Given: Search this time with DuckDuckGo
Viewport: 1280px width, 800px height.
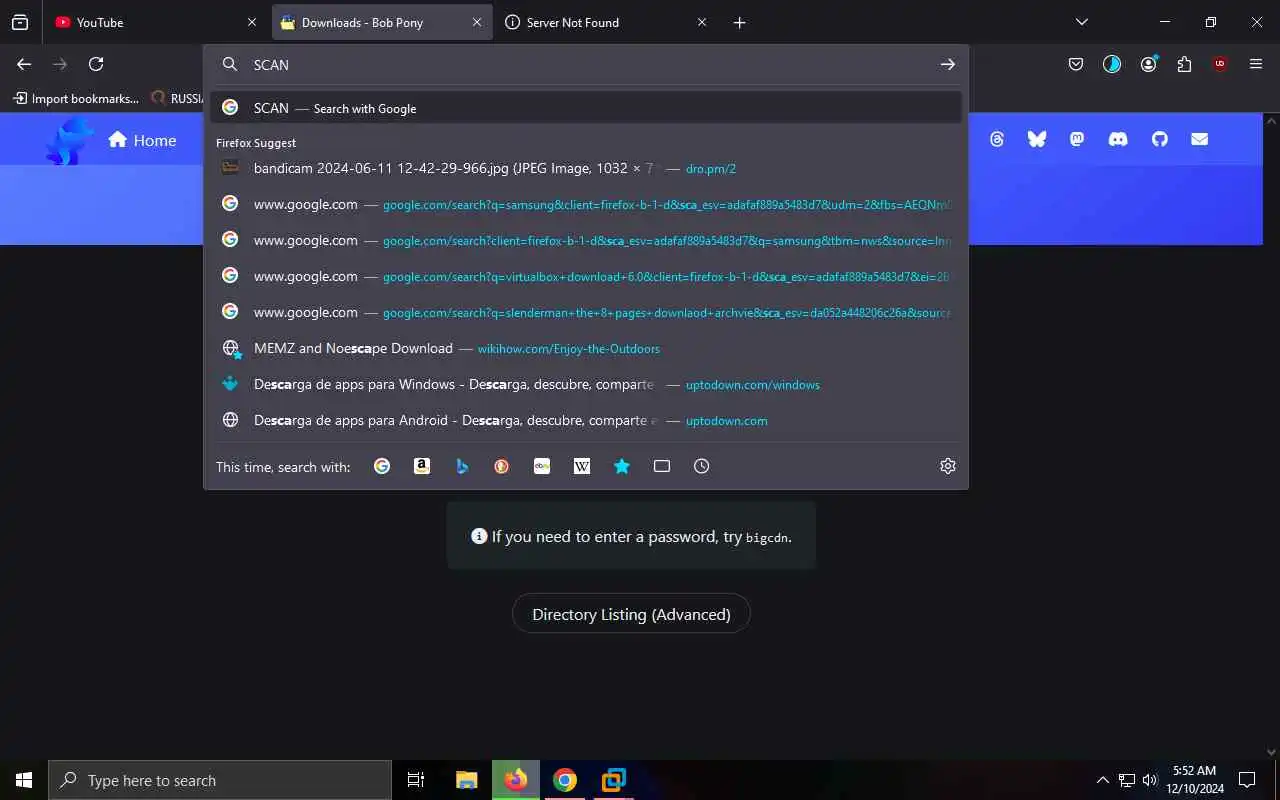Looking at the screenshot, I should point(502,466).
